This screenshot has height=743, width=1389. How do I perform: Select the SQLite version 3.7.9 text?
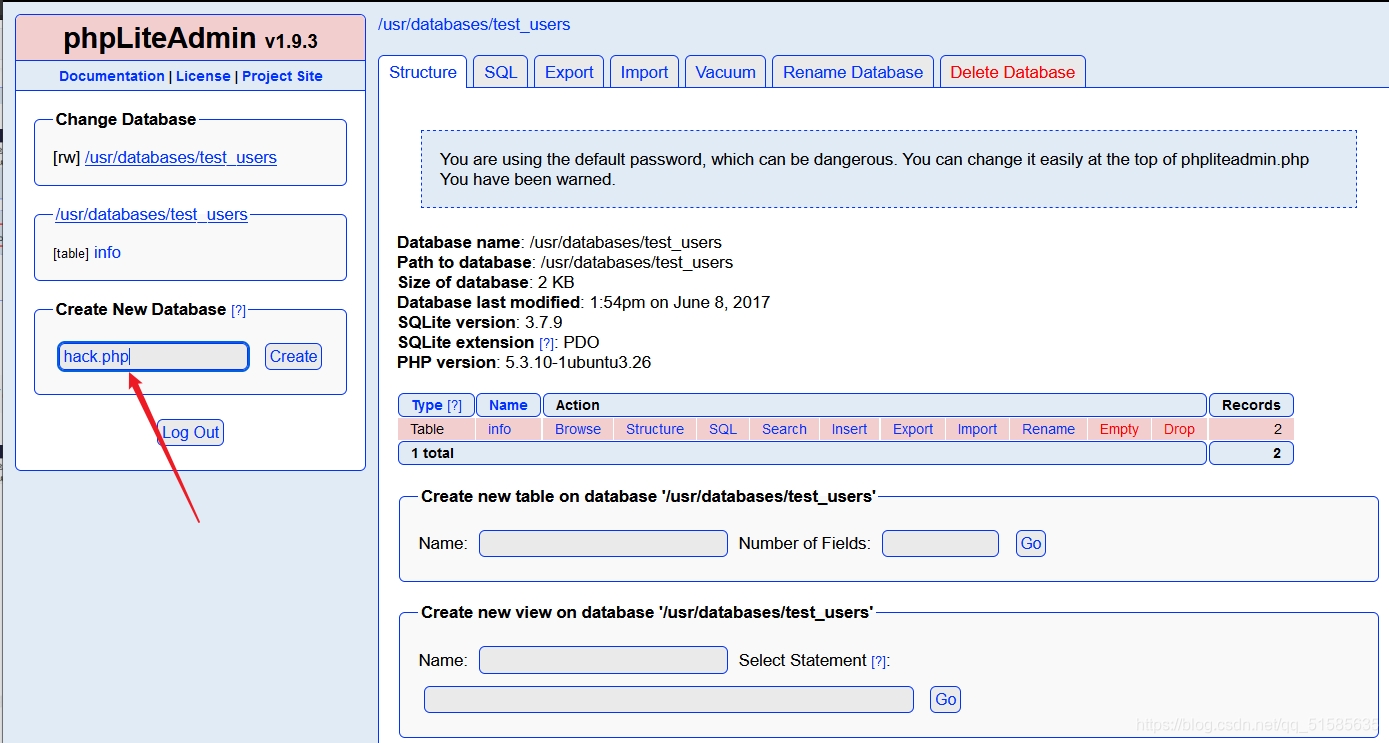click(480, 322)
